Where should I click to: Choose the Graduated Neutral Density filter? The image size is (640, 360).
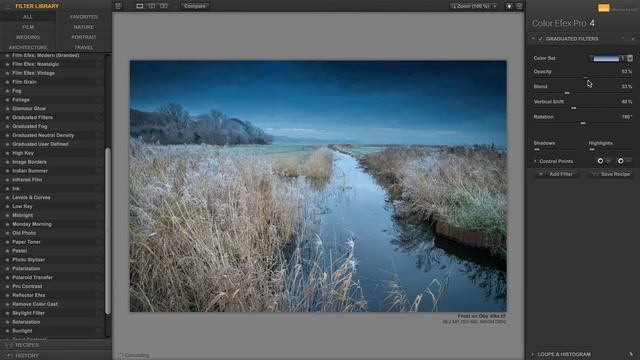[43, 136]
